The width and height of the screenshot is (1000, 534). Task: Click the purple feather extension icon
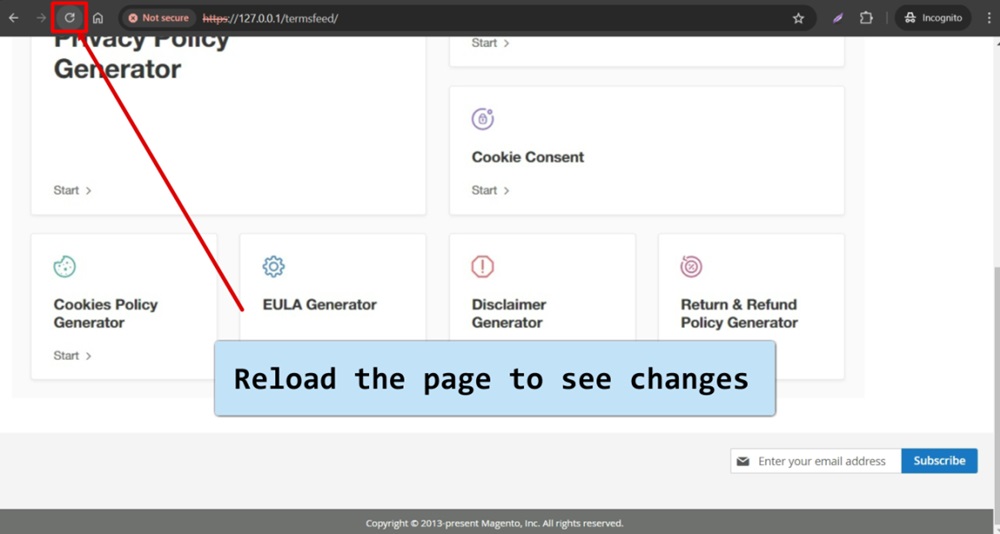(x=837, y=19)
